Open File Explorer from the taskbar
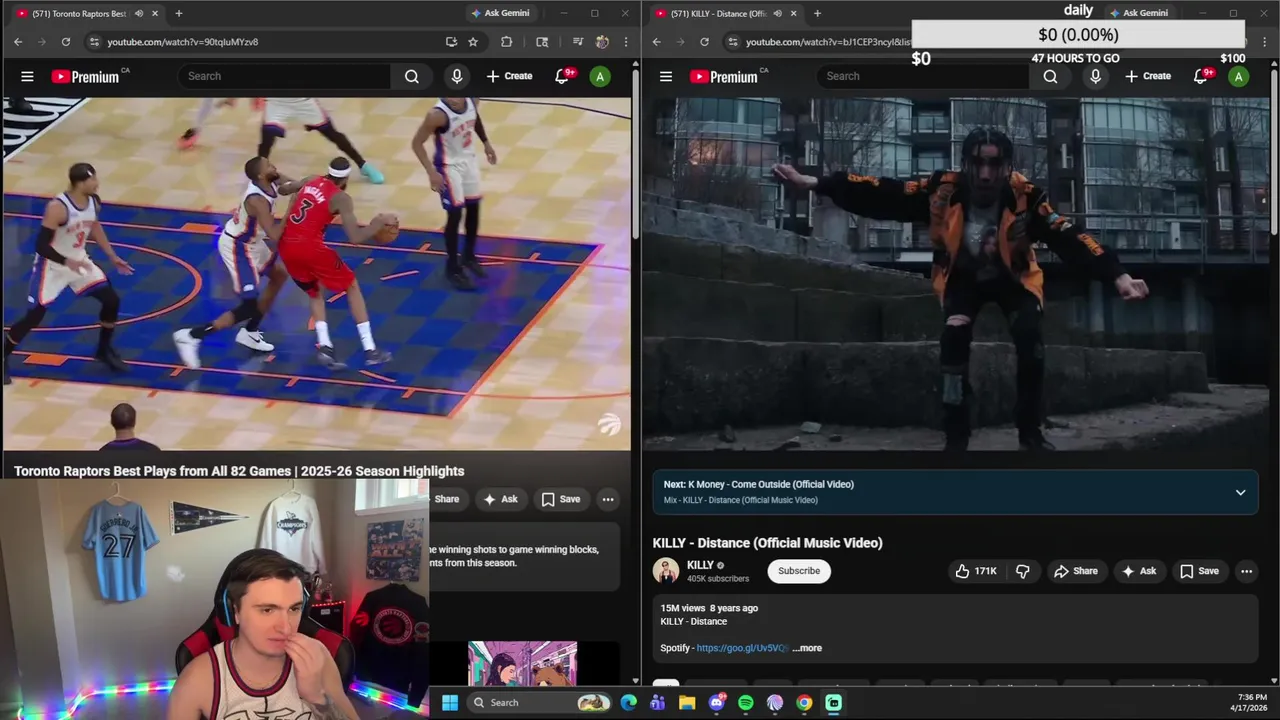 click(x=687, y=703)
